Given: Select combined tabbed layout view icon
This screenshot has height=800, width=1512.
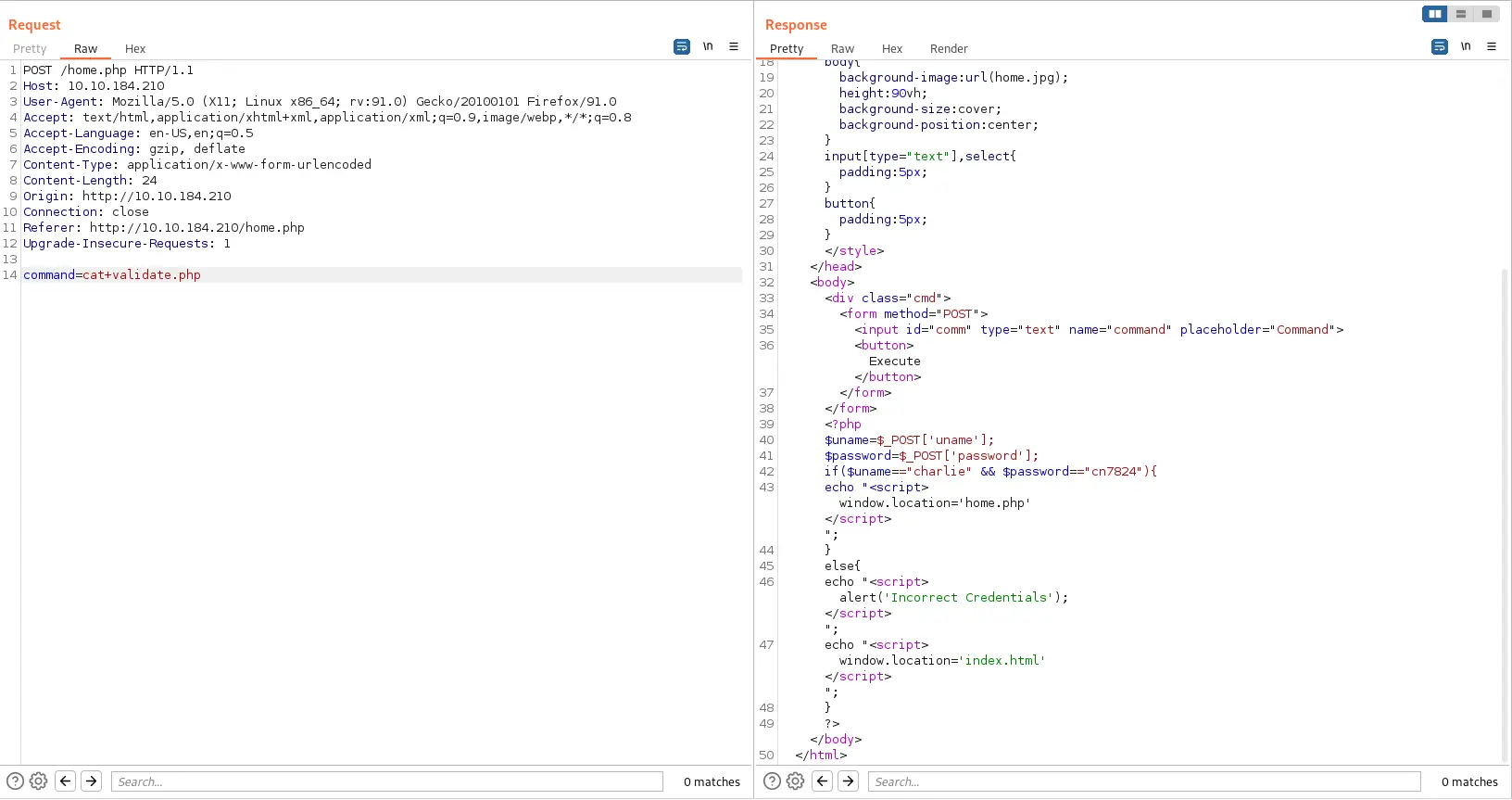Looking at the screenshot, I should [1487, 14].
